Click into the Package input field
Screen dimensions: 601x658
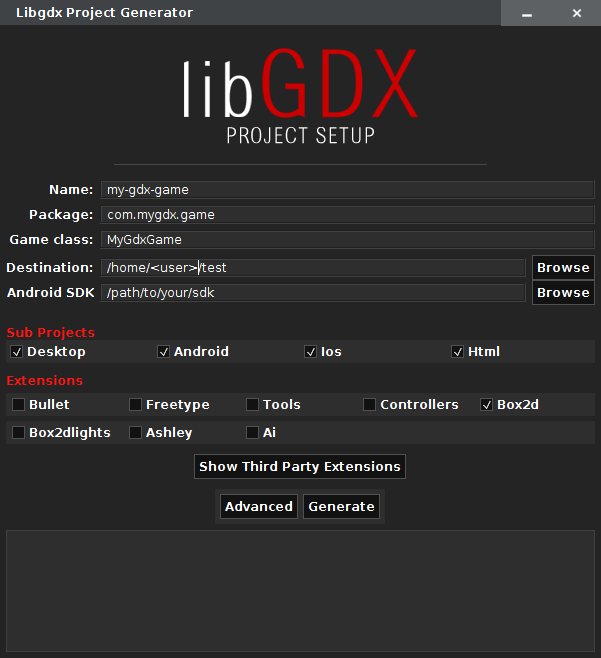348,214
